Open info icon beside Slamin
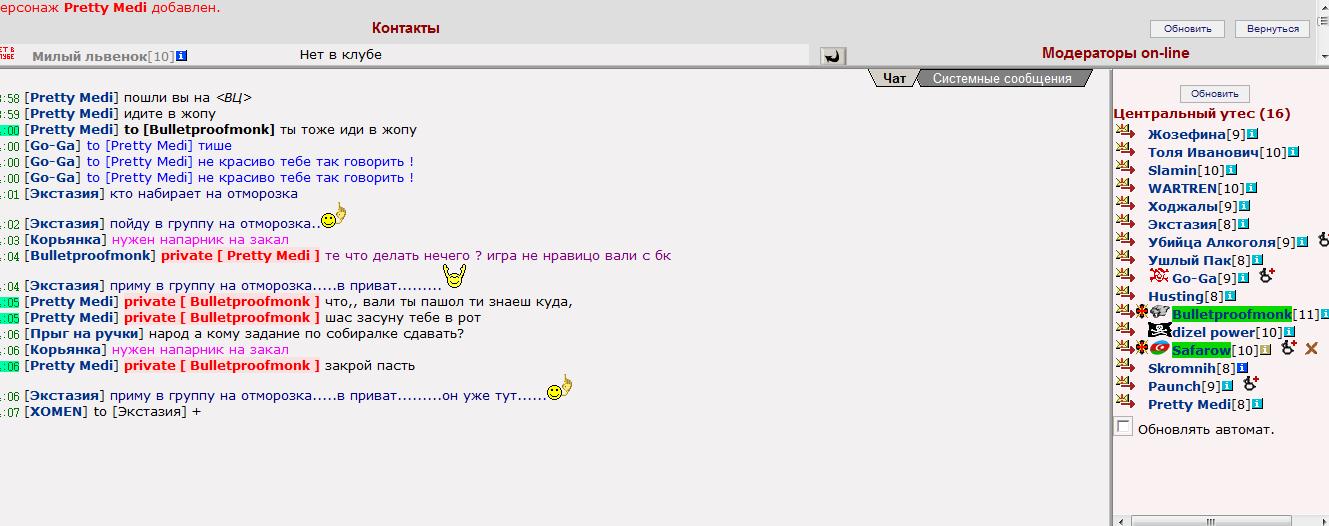The image size is (1329, 526). click(x=1232, y=170)
